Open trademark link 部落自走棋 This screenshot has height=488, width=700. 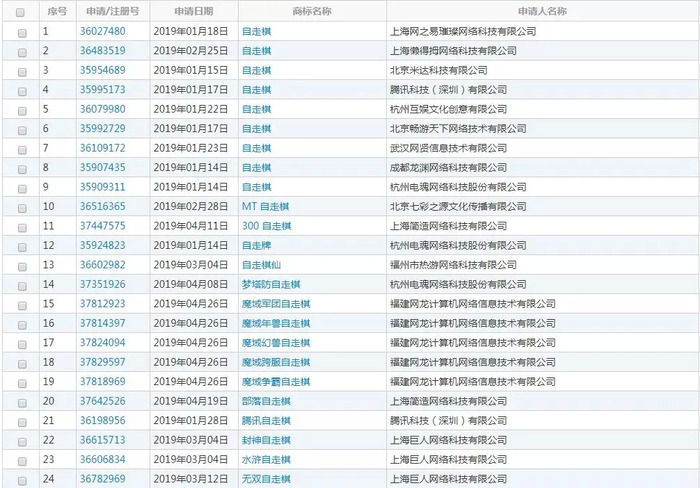click(267, 401)
